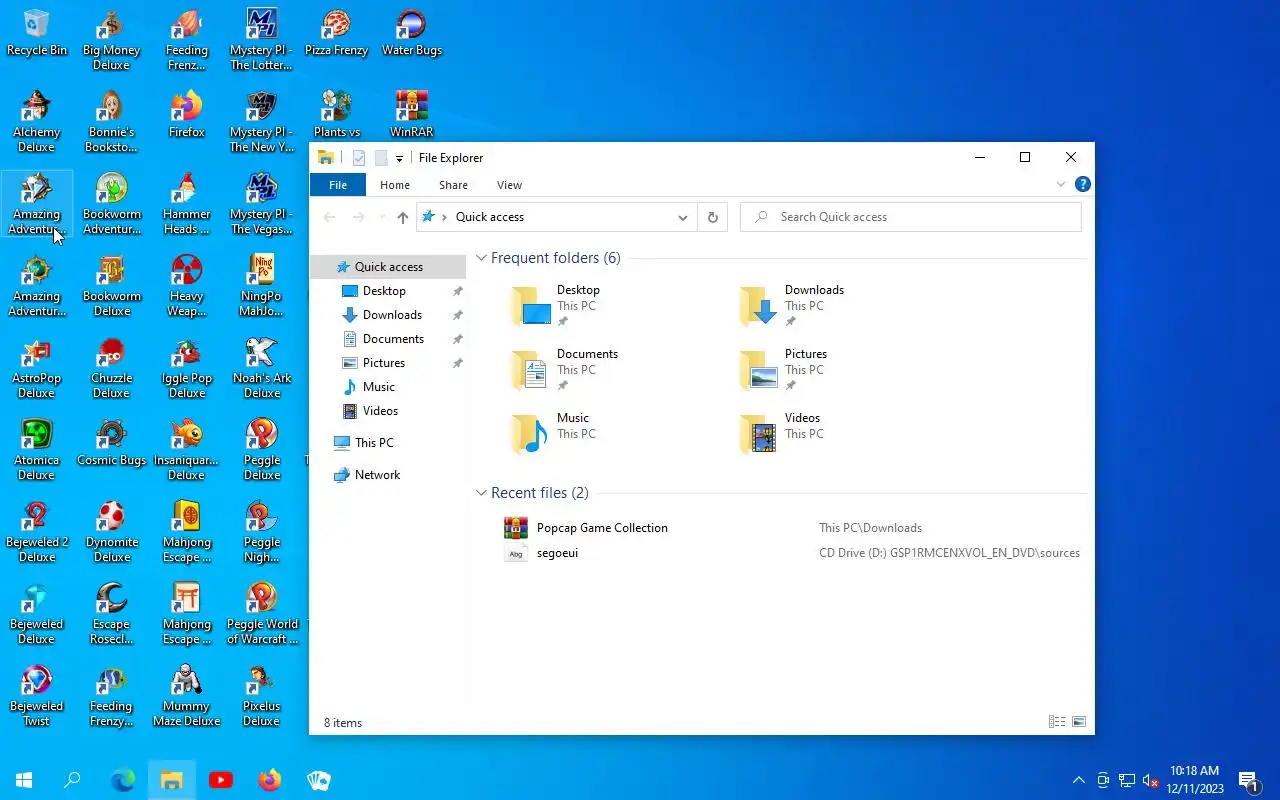Select the WinRAR desktop icon
The image size is (1280, 800).
(x=411, y=115)
